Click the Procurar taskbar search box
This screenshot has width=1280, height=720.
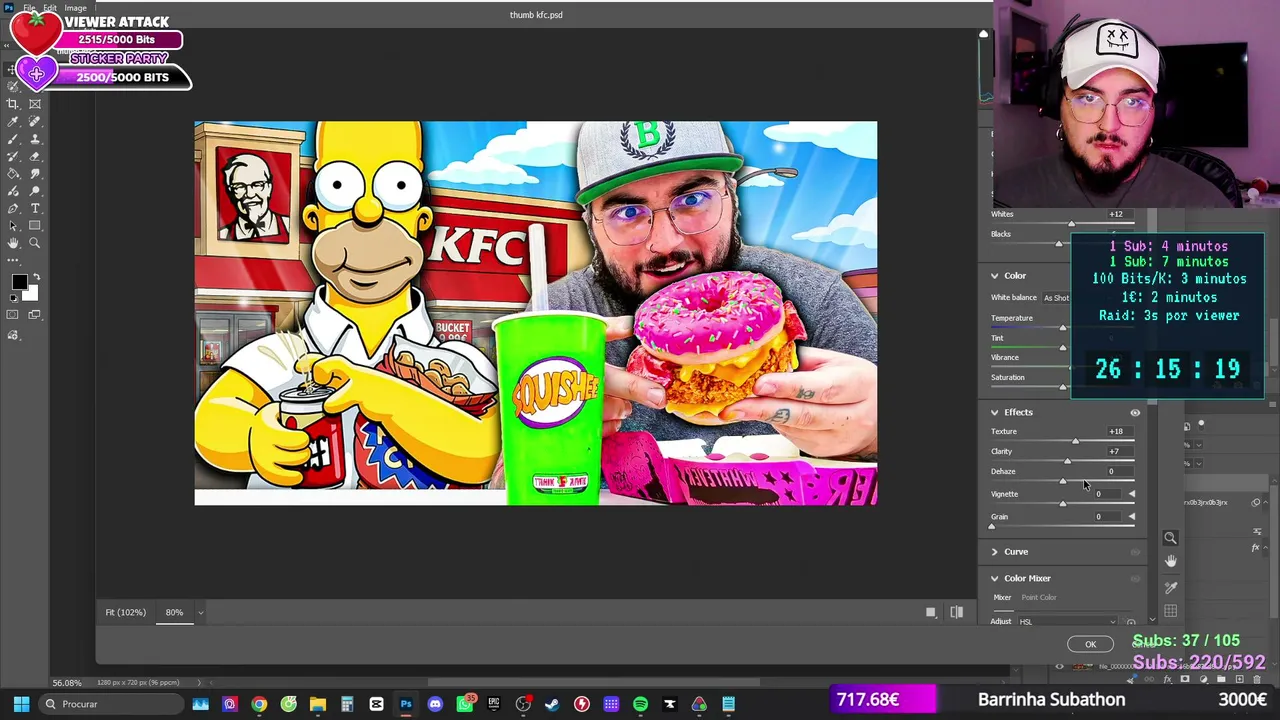point(110,704)
